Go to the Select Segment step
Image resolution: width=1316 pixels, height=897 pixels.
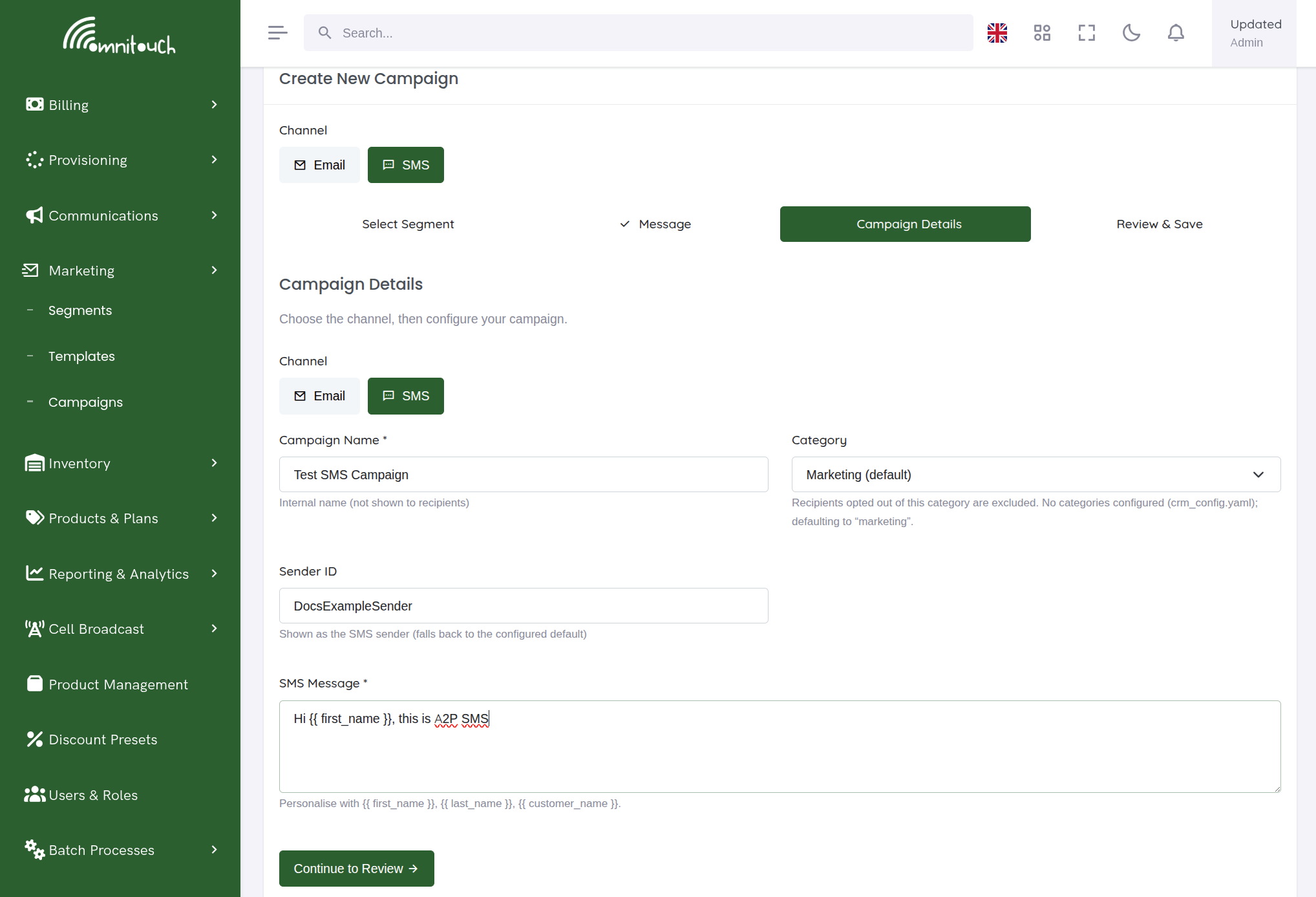tap(408, 224)
